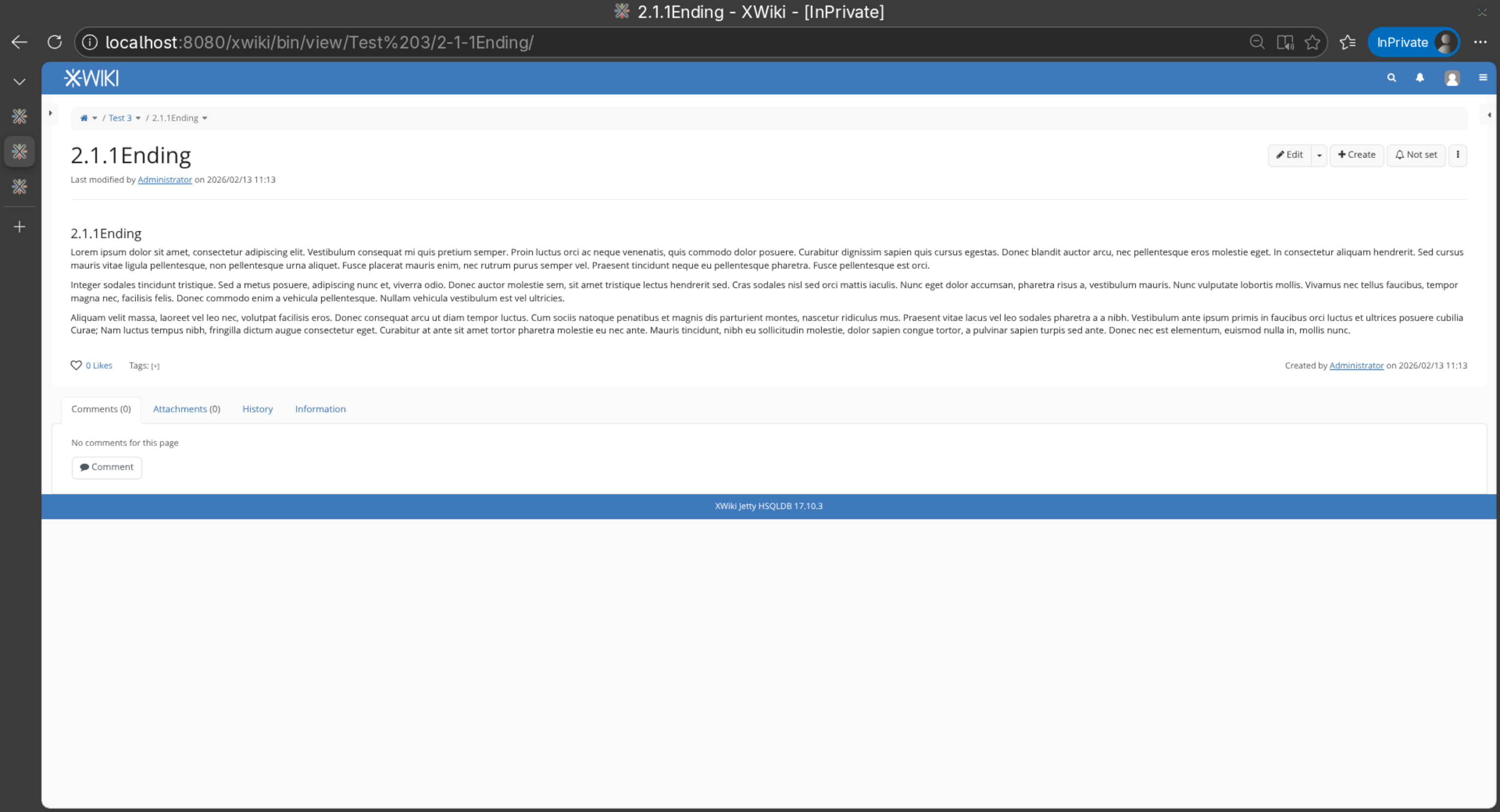Image resolution: width=1500 pixels, height=812 pixels.
Task: Open the 2.1.1Ending breadcrumb dropdown arrow
Action: (205, 118)
